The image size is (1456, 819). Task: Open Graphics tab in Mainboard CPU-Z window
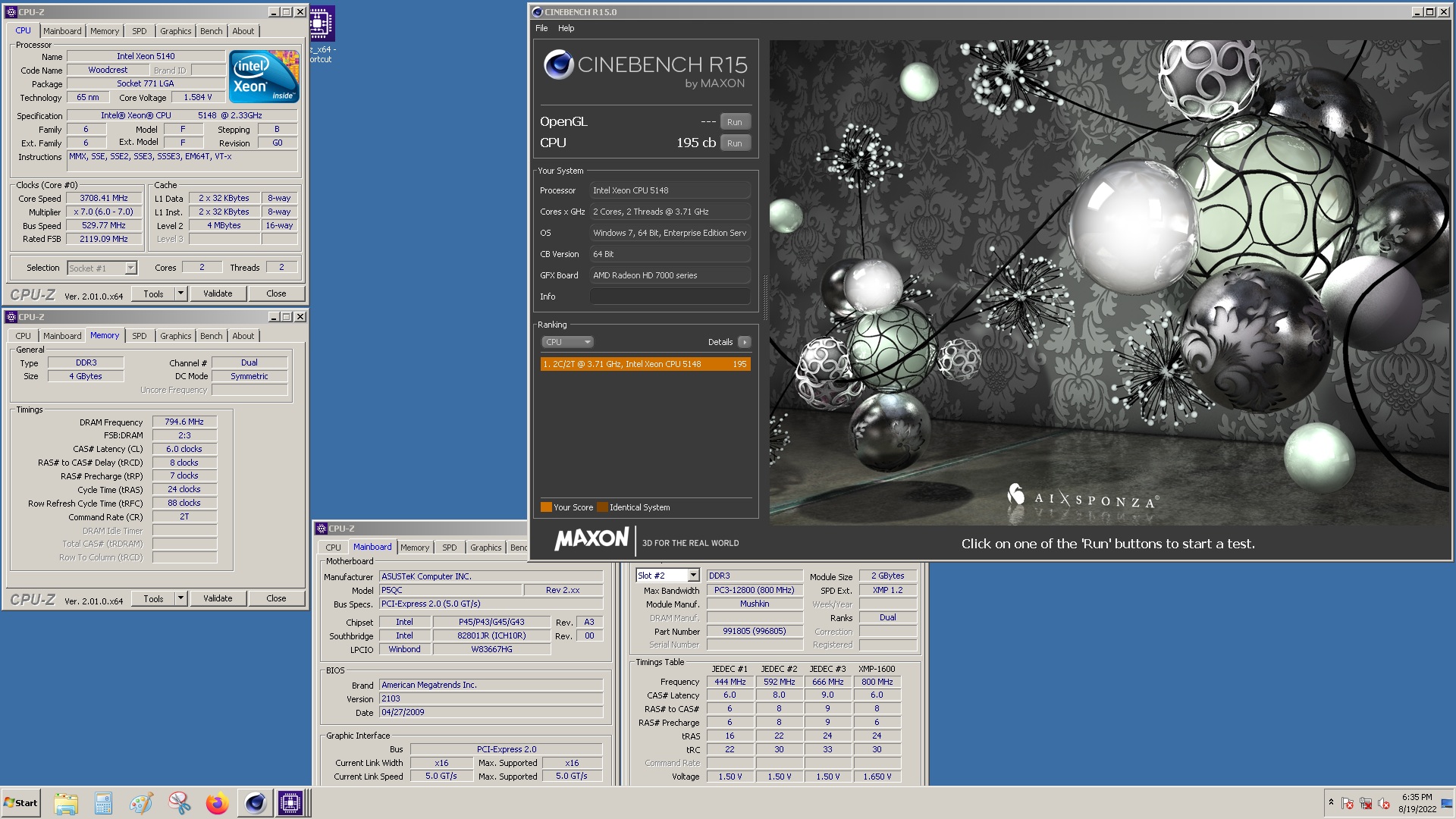486,548
